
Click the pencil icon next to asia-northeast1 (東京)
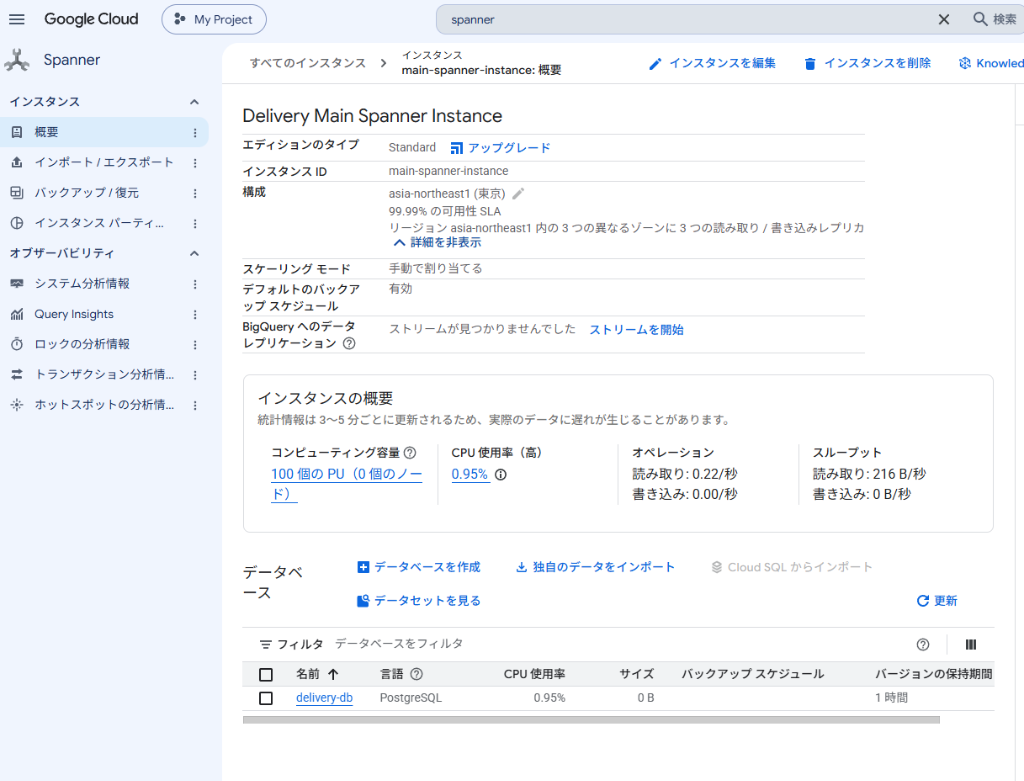coord(519,193)
